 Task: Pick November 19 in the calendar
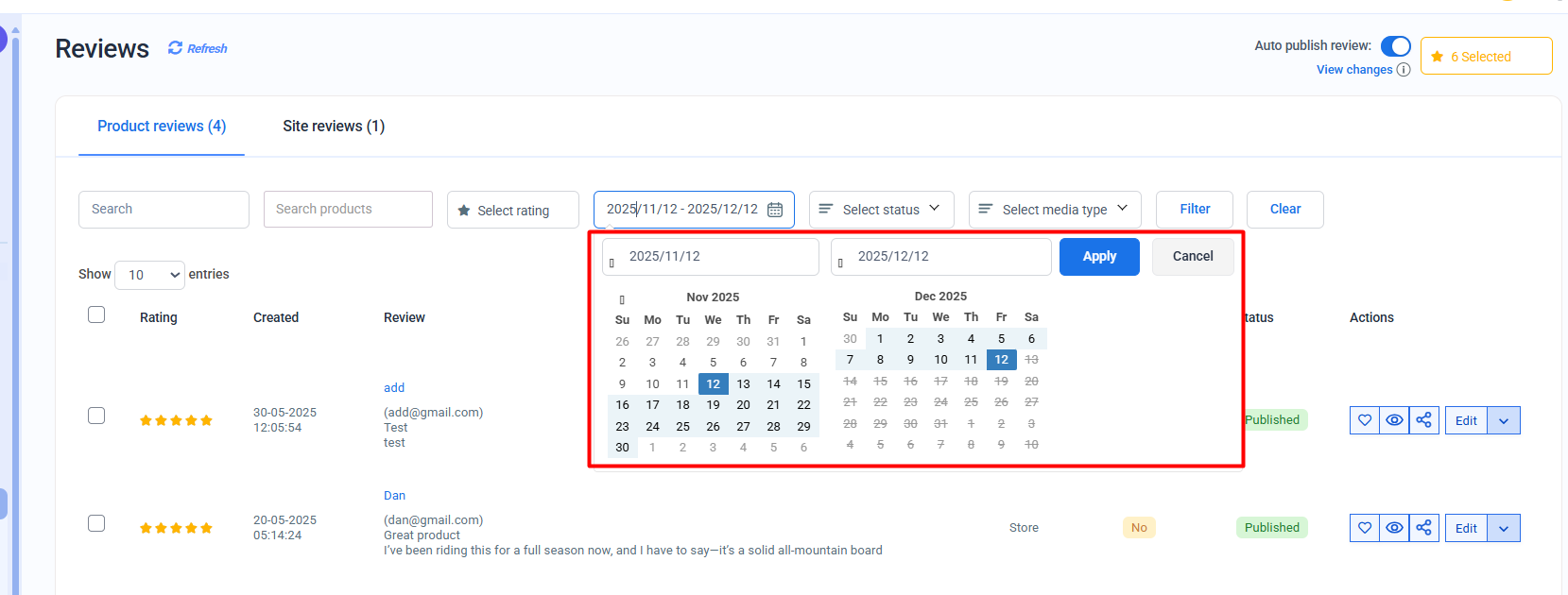tap(713, 405)
